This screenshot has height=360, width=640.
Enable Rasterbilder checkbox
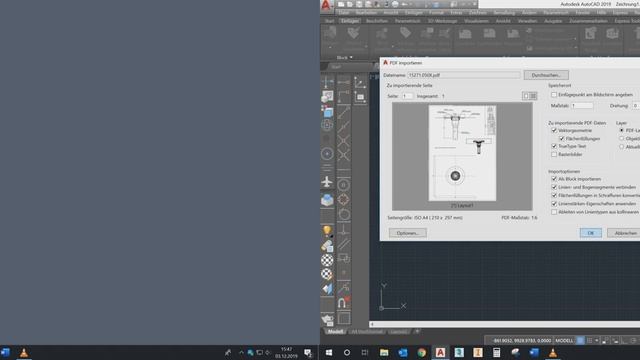pos(554,154)
